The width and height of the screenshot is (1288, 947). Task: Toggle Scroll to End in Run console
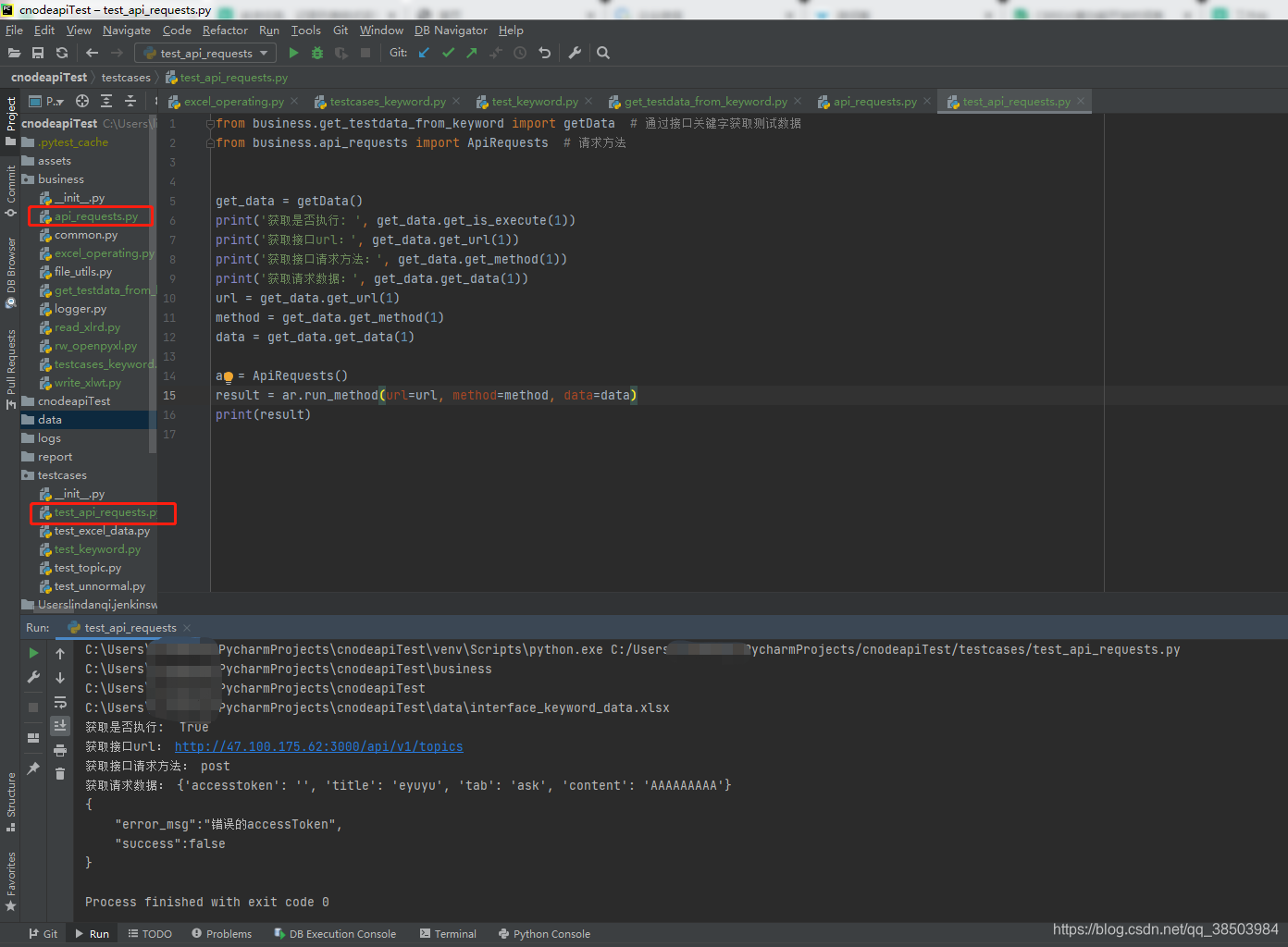point(60,725)
